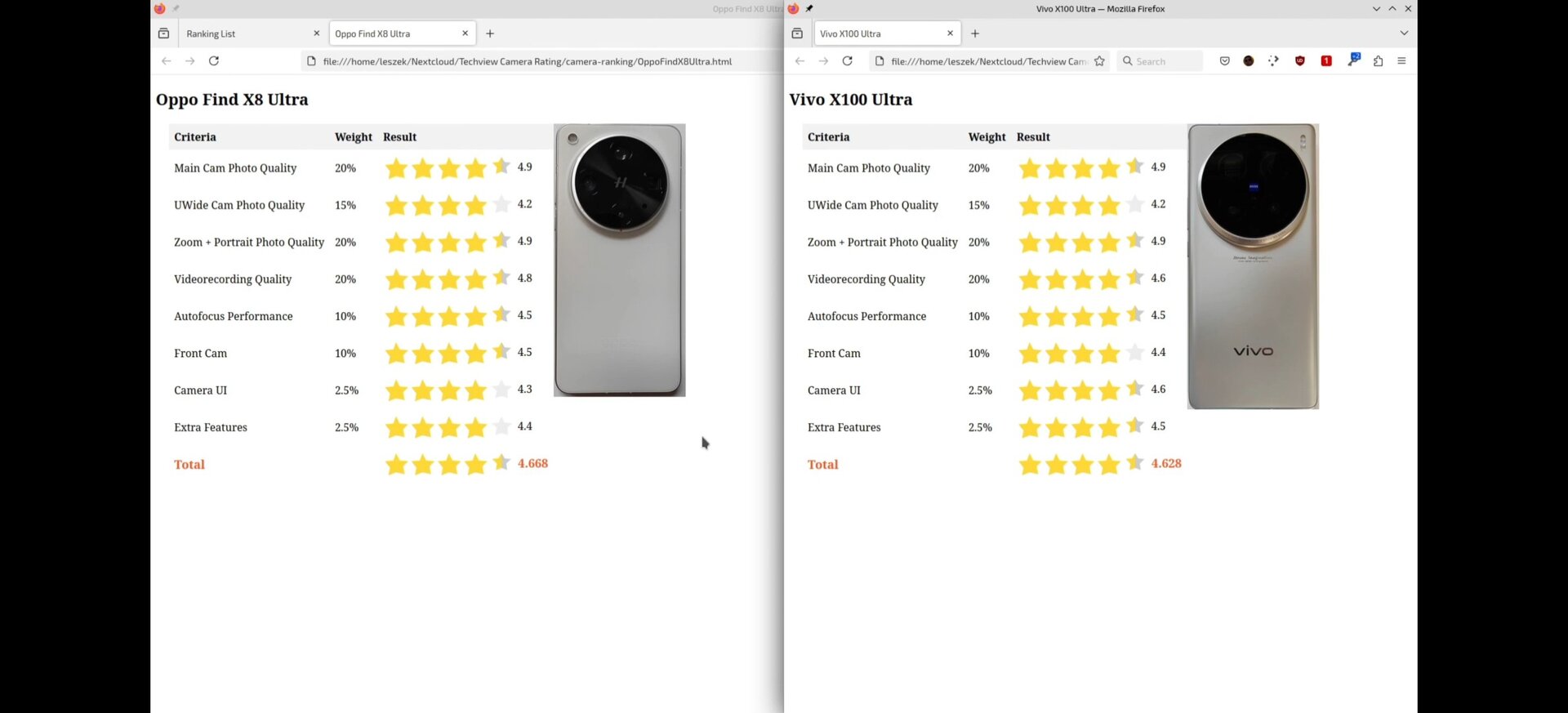
Task: Open the Extensions puzzle-piece menu
Action: [1379, 61]
